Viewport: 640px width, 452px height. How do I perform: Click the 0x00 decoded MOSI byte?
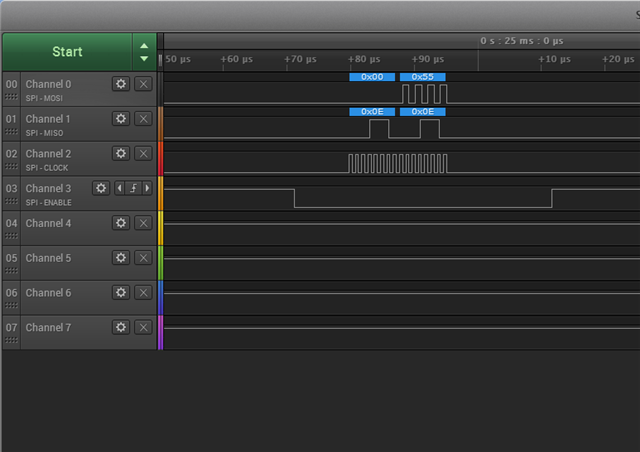click(372, 77)
